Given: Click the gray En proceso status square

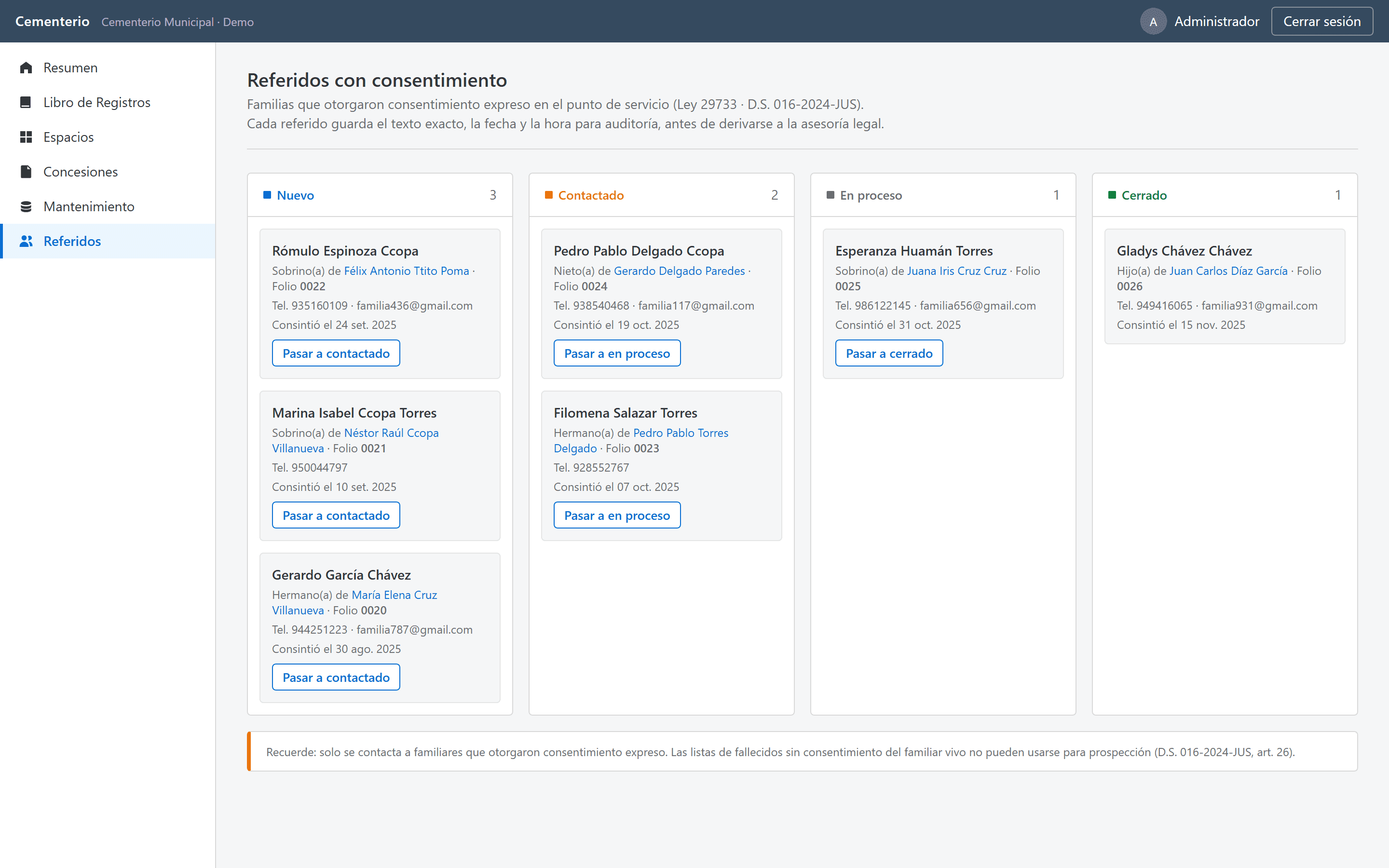Looking at the screenshot, I should tap(830, 195).
